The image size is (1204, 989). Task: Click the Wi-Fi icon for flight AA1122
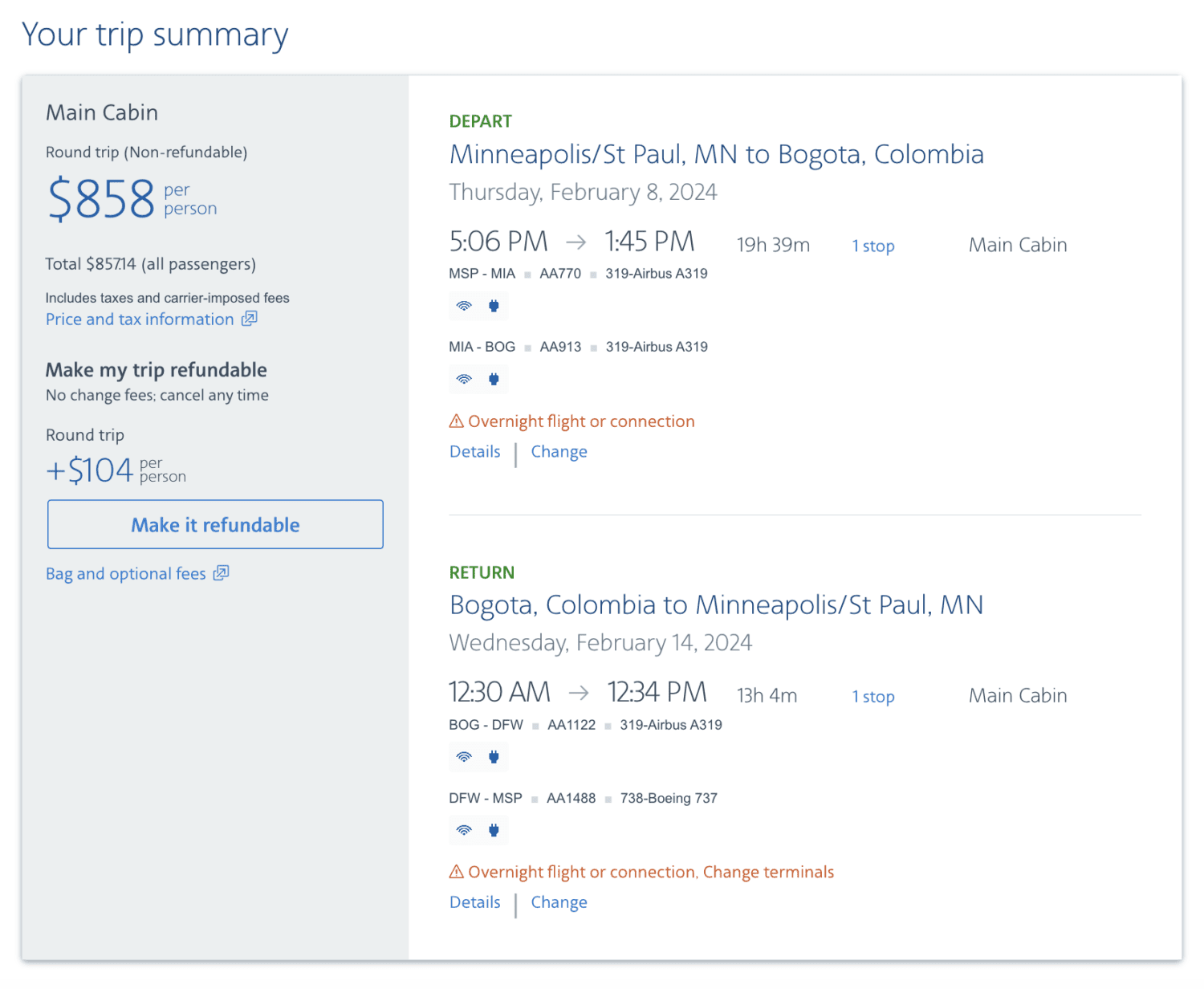464,756
